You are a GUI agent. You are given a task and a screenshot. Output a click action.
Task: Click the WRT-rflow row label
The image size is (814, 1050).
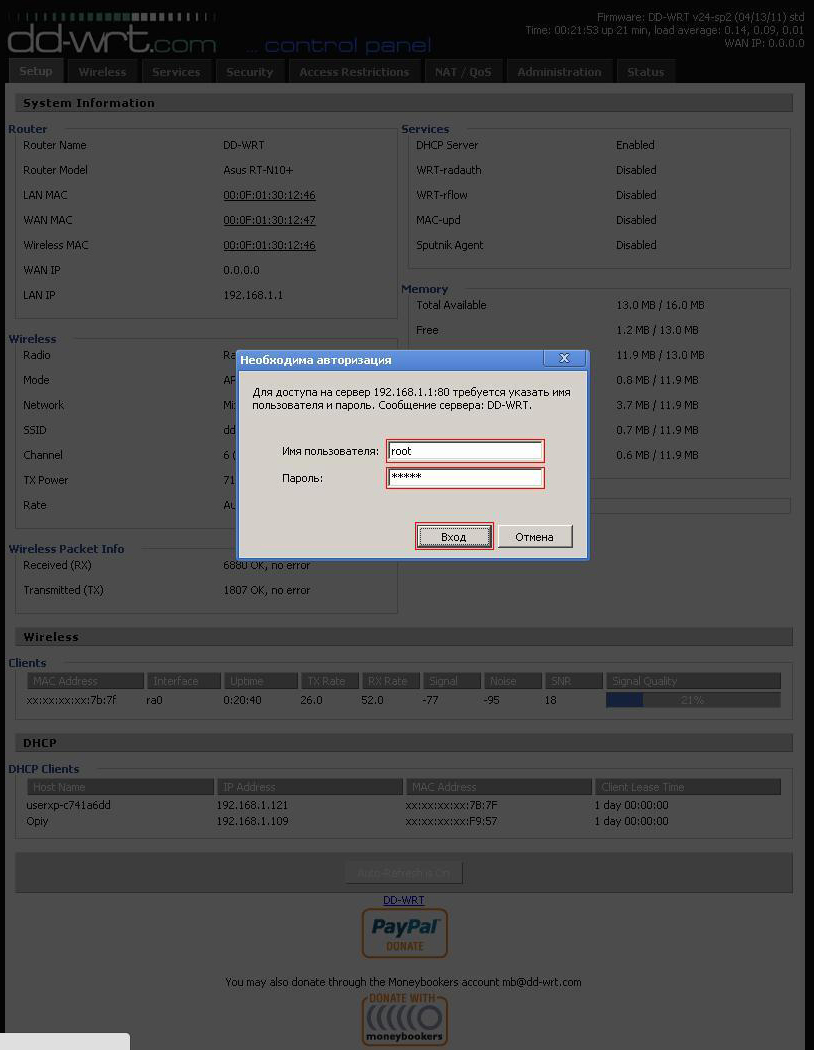pos(442,195)
